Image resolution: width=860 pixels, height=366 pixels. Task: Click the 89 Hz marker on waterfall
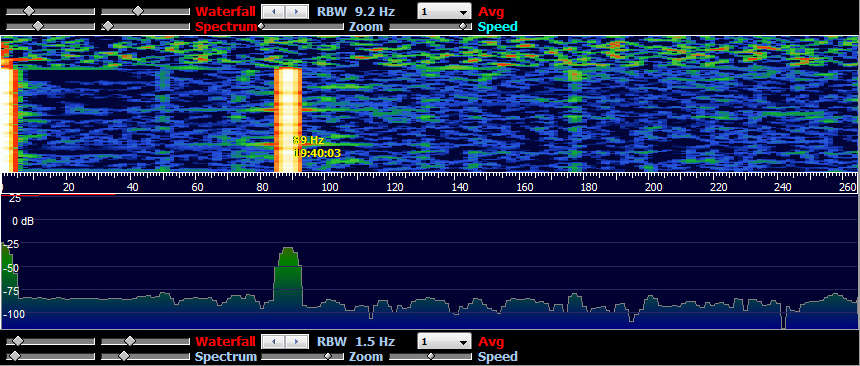(x=308, y=140)
